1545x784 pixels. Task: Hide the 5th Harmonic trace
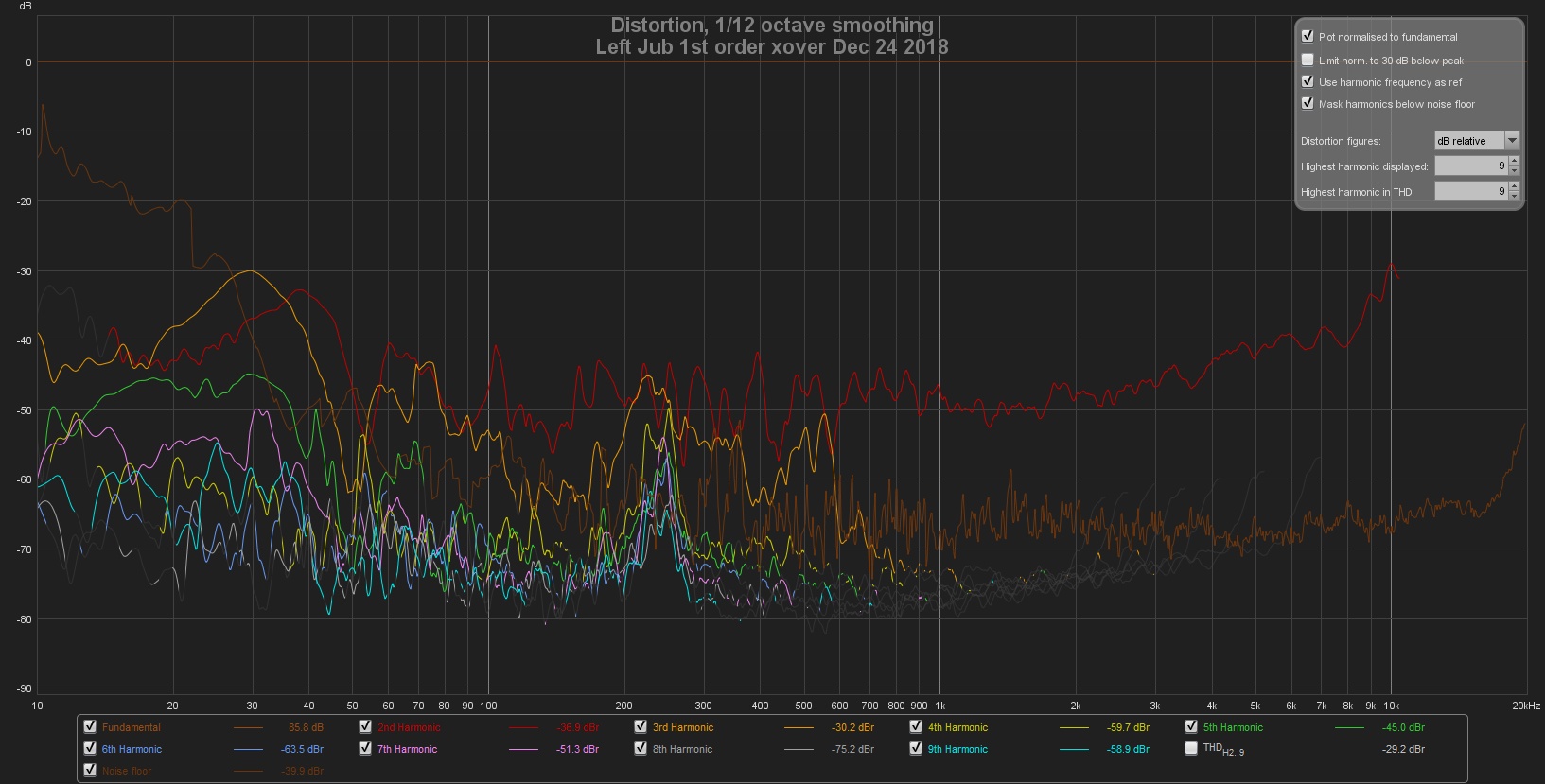tap(1191, 726)
